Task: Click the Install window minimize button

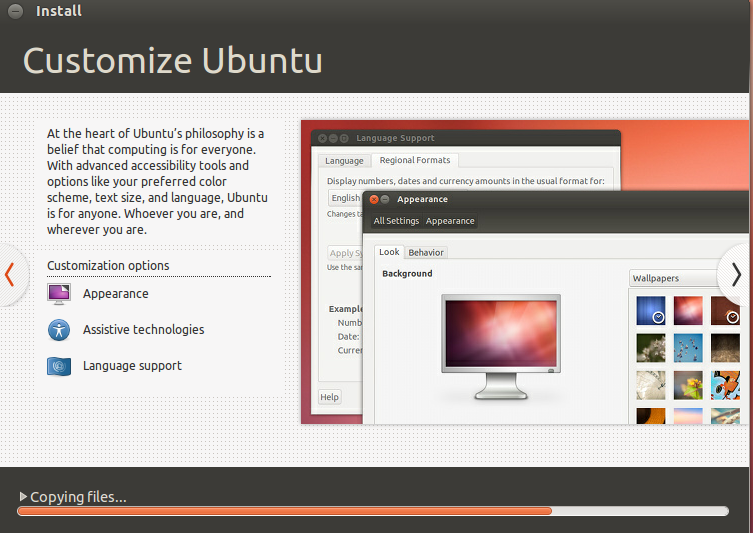Action: coord(15,11)
